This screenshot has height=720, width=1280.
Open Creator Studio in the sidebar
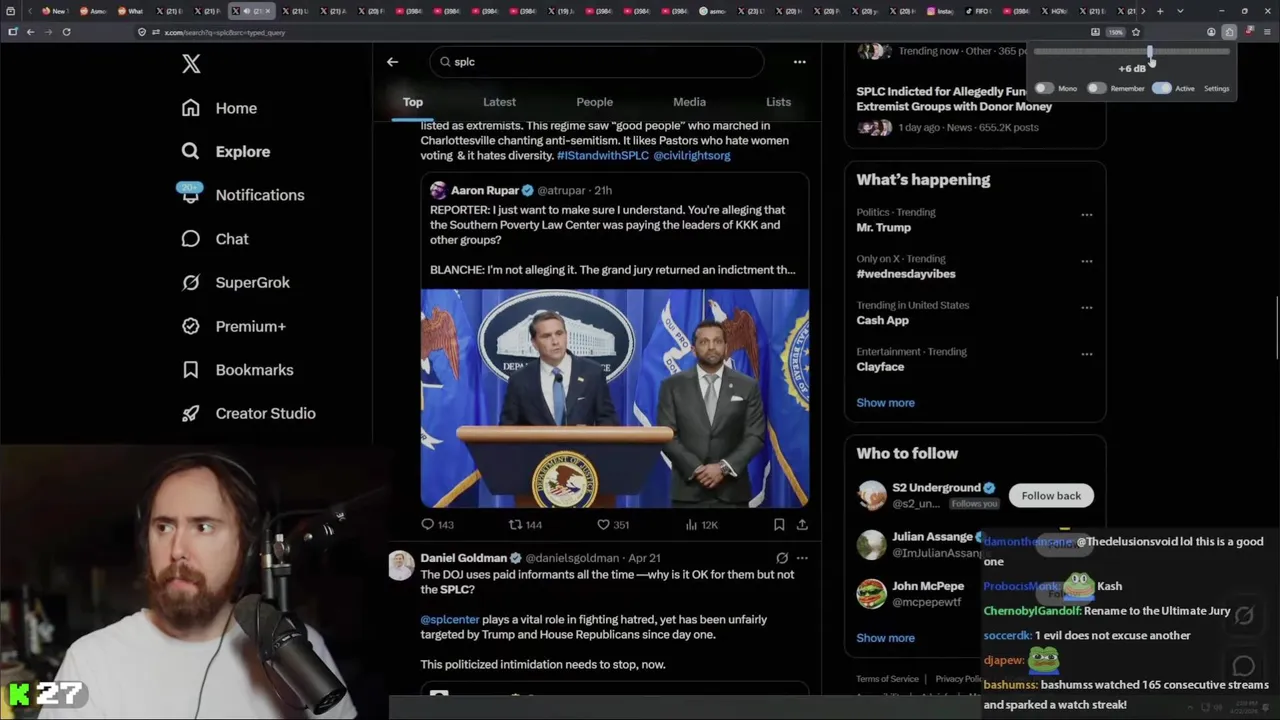click(248, 413)
